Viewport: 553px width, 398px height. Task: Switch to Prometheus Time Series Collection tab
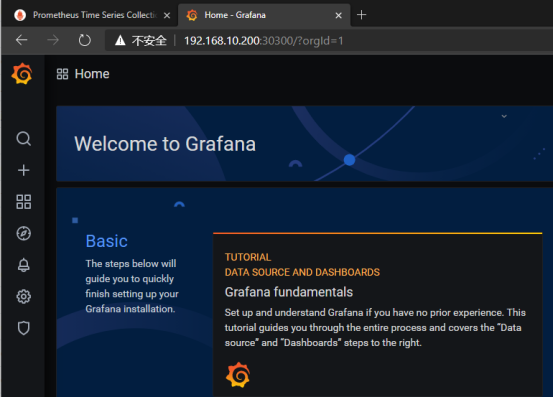click(x=90, y=15)
